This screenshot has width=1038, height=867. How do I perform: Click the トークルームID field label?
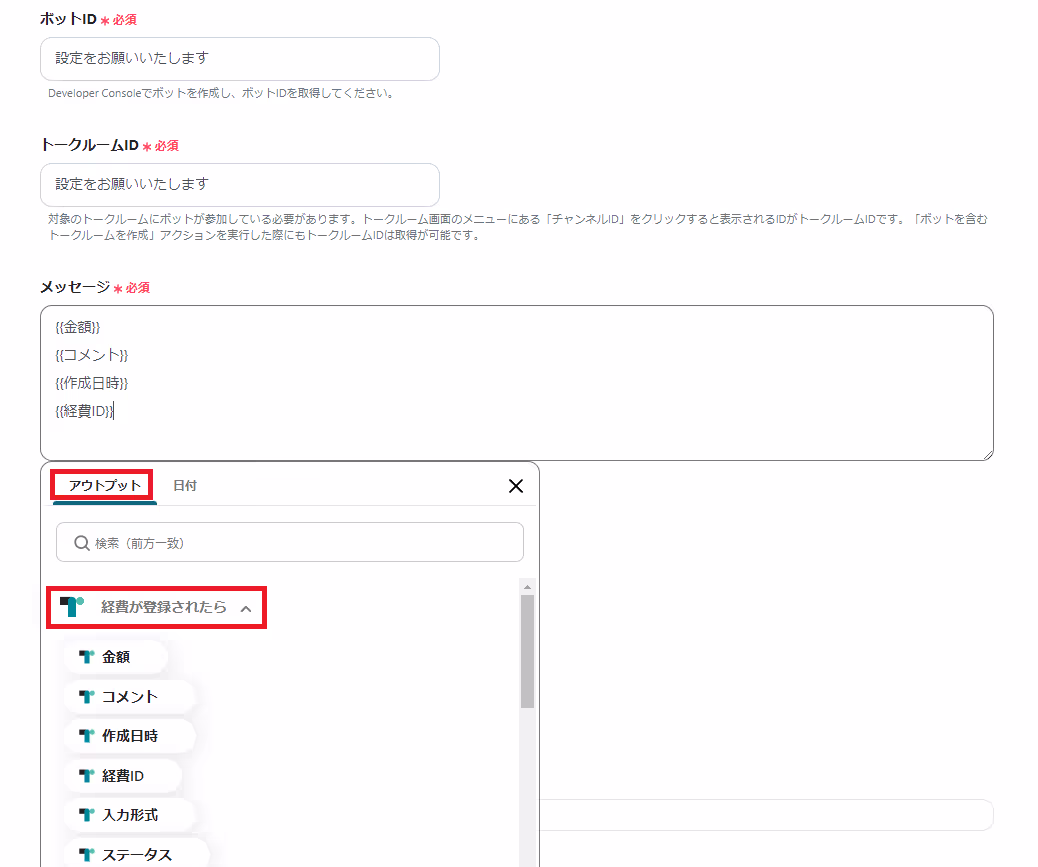[x=89, y=145]
